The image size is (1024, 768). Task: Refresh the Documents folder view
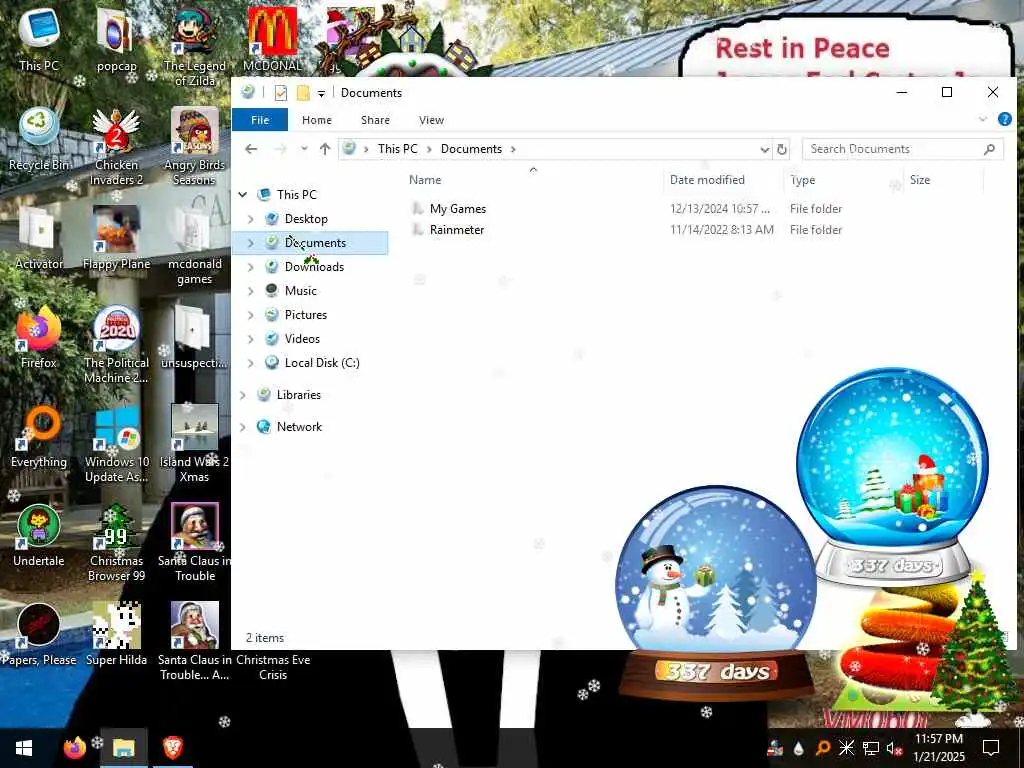781,149
